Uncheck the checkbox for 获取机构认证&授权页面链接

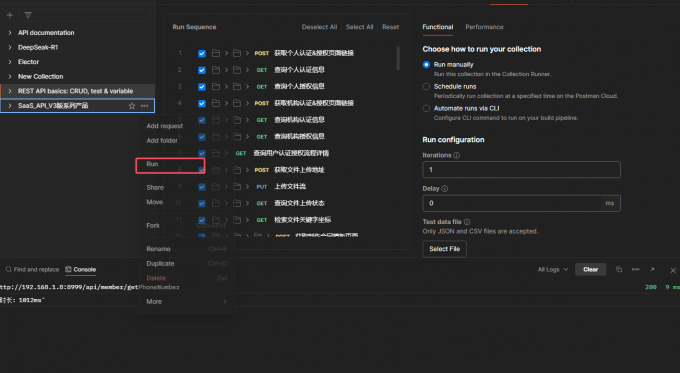[202, 103]
